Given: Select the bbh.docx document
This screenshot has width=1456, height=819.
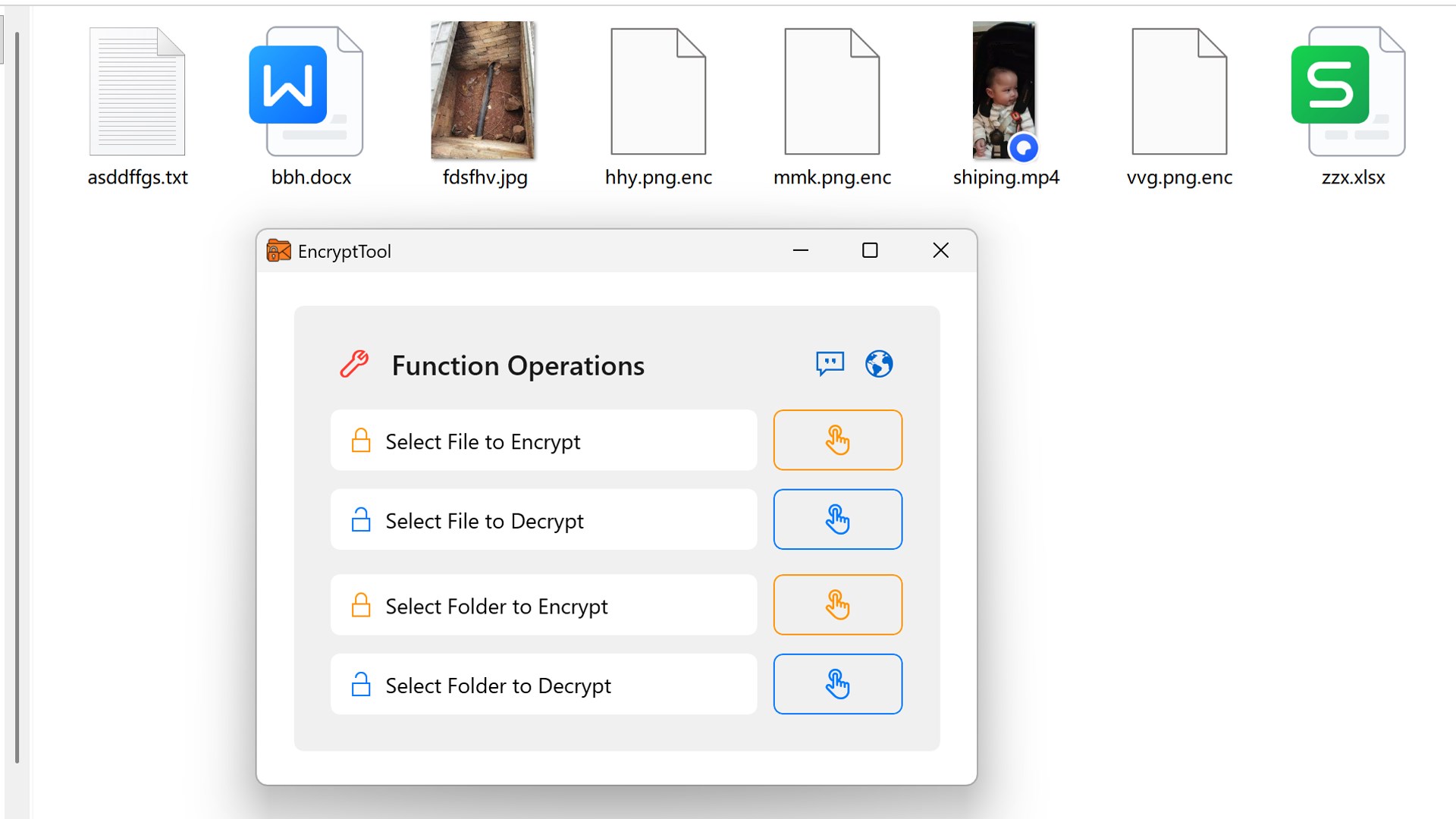Looking at the screenshot, I should [311, 93].
